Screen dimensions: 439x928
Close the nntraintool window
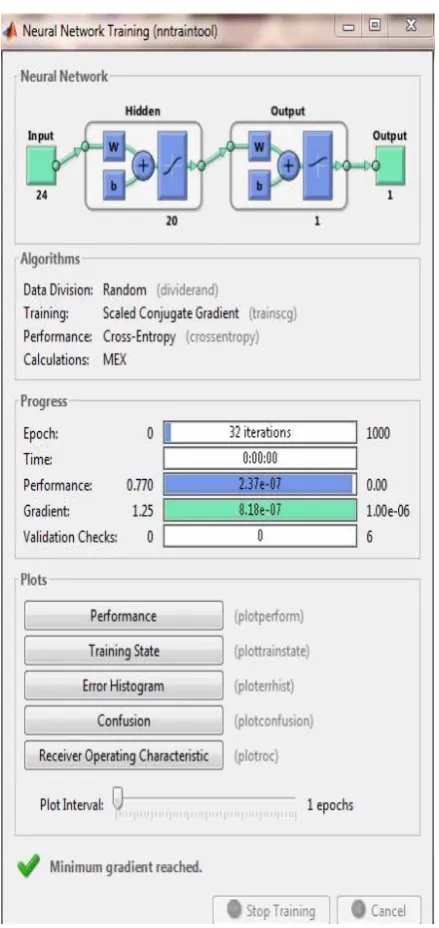[411, 26]
